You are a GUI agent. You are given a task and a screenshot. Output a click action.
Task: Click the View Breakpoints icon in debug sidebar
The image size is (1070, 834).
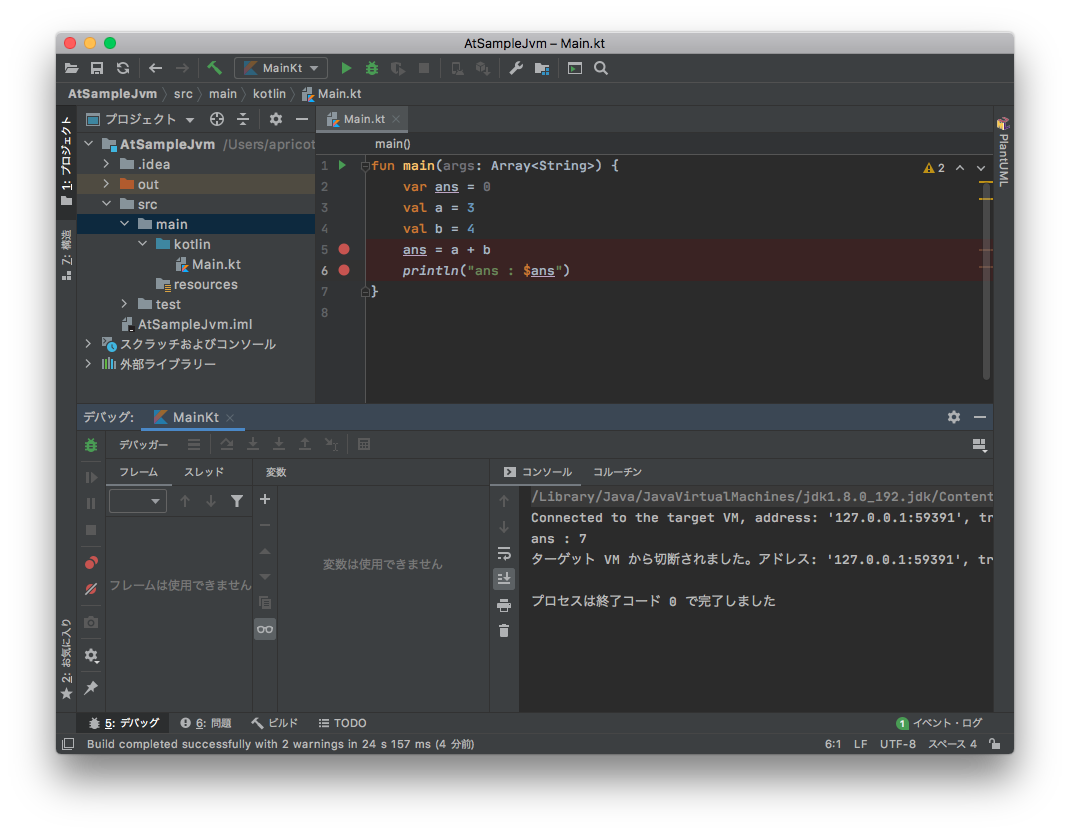(x=91, y=563)
